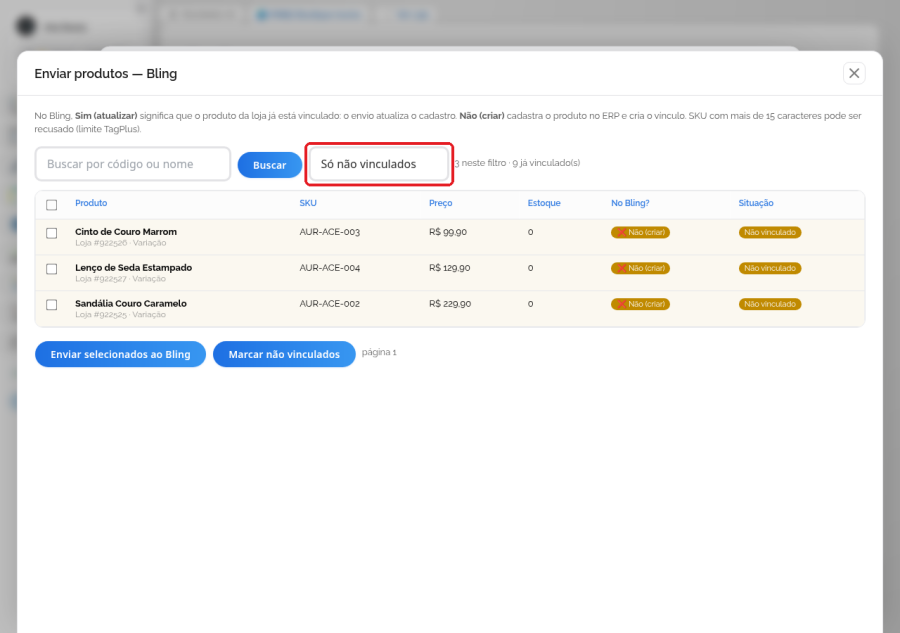Screen dimensions: 900x633
Task: Click price R$ 129,90
Action: pyautogui.click(x=449, y=268)
